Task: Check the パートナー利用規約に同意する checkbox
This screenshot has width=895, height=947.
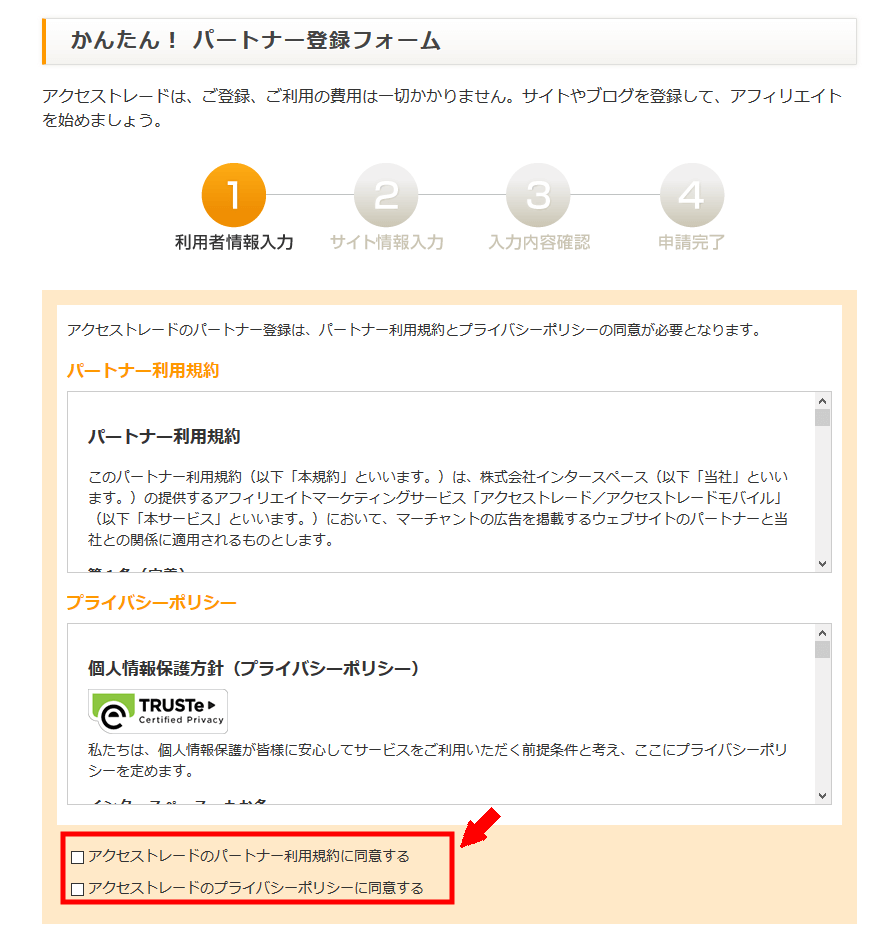Action: coord(77,857)
